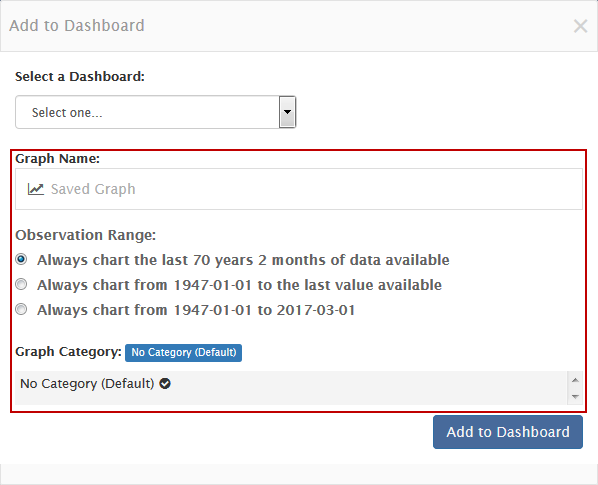
Task: Click the Saved Graph placeholder text
Action: point(93,189)
